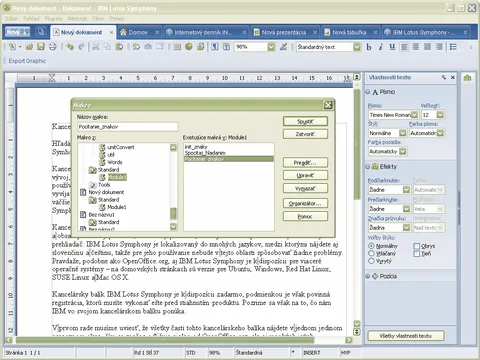The image size is (480, 360).
Task: Switch to the Nová tabuľka tab
Action: pyautogui.click(x=349, y=32)
